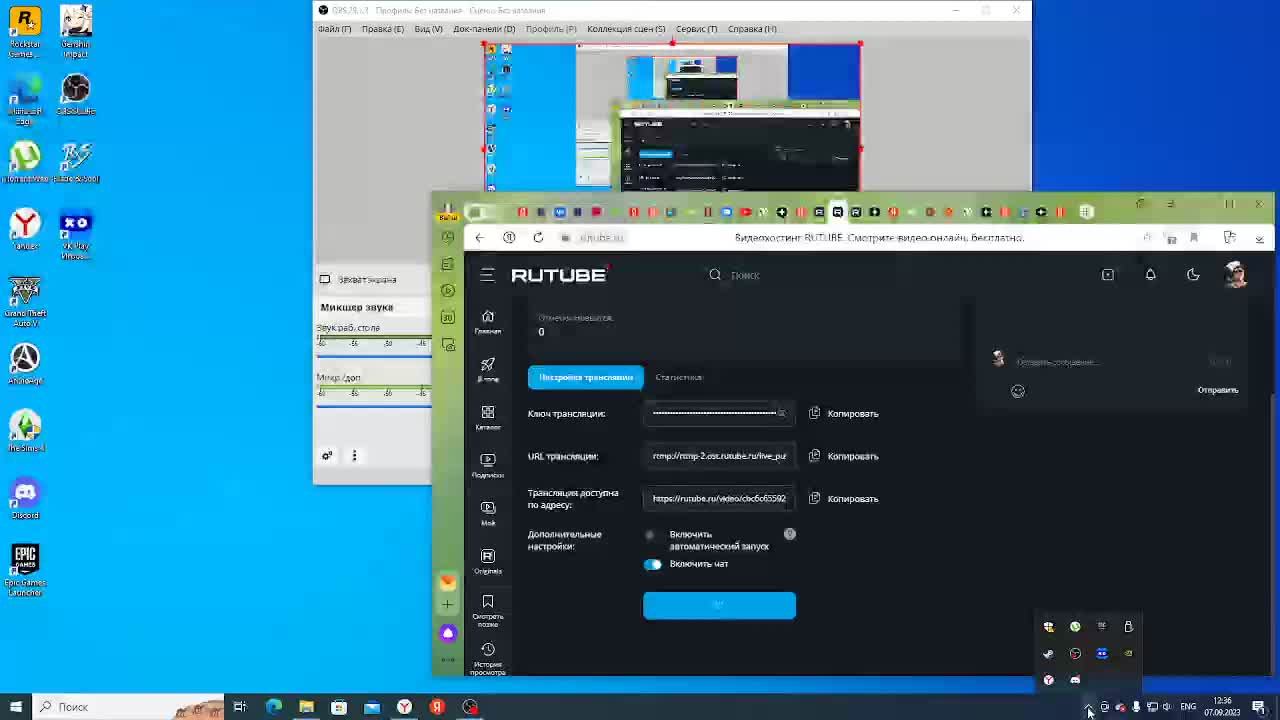Click the browser bookmark icon
This screenshot has height=720, width=1280.
pos(1193,238)
